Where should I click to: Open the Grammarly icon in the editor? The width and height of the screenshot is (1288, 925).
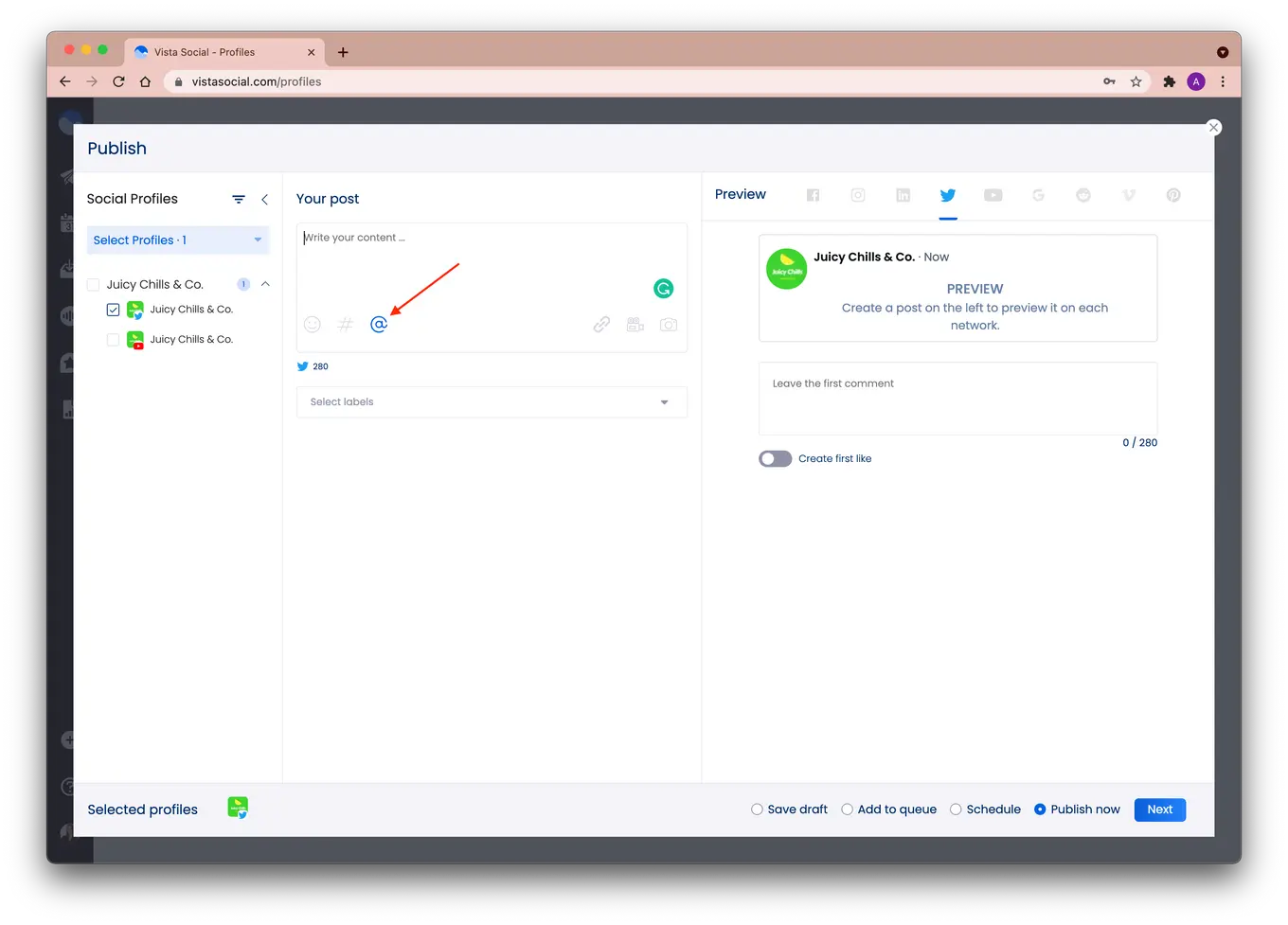click(x=664, y=289)
